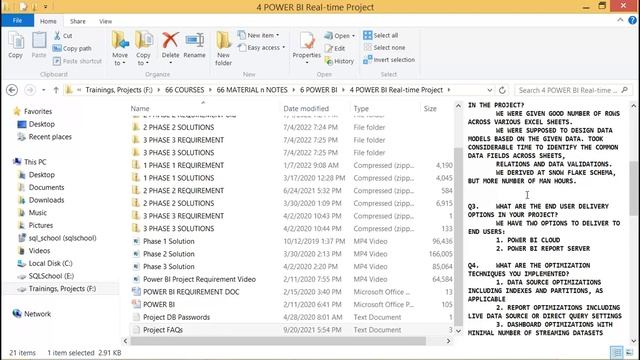Collapse the ribbon with the chevron
This screenshot has width=640, height=360.
[x=620, y=20]
